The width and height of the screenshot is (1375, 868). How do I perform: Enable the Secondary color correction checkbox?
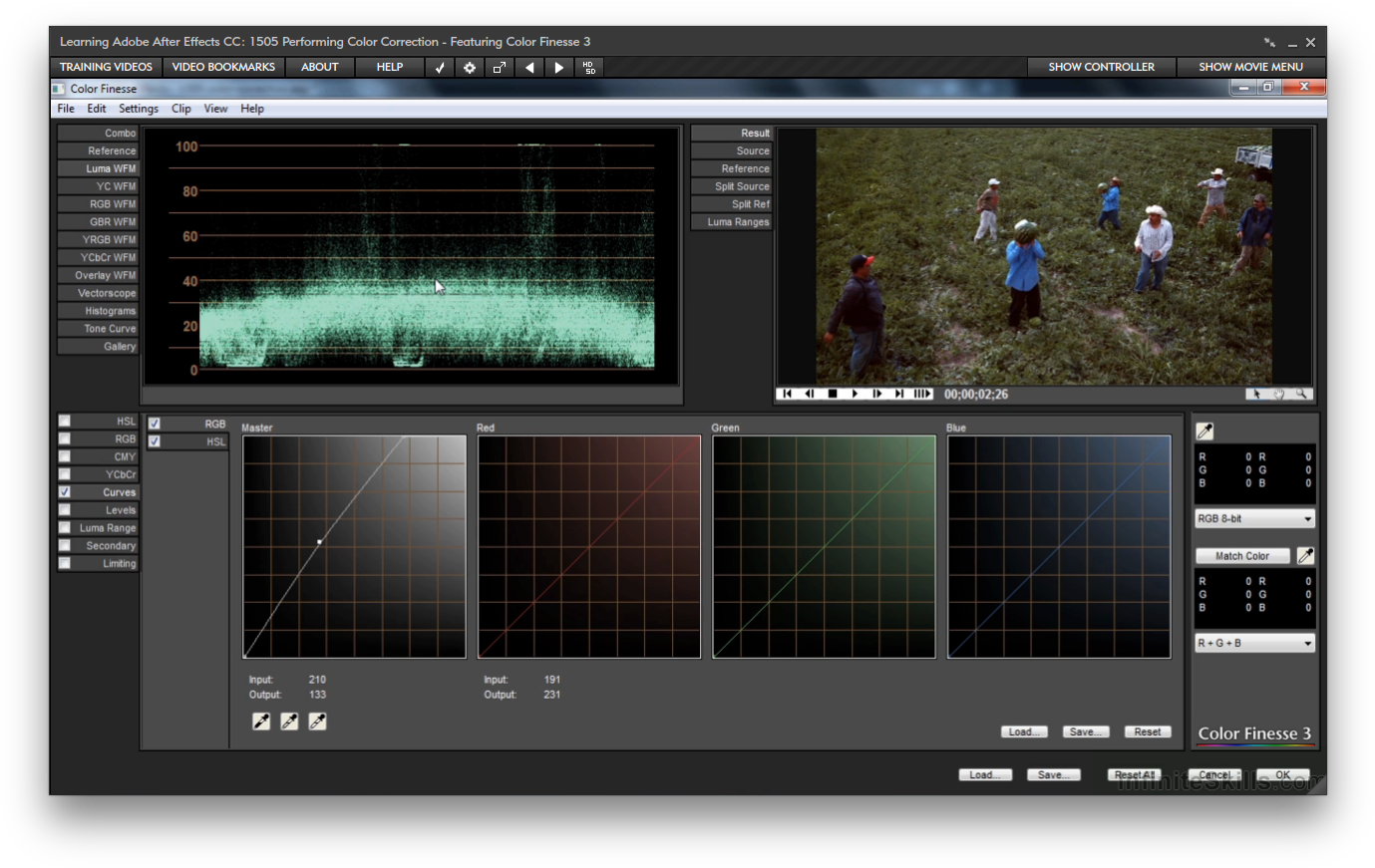[x=64, y=545]
